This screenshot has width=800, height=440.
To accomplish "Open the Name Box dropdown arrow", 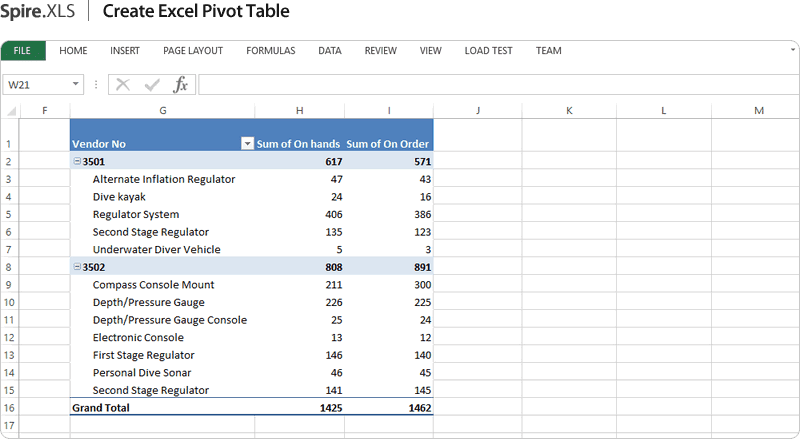I will point(76,84).
